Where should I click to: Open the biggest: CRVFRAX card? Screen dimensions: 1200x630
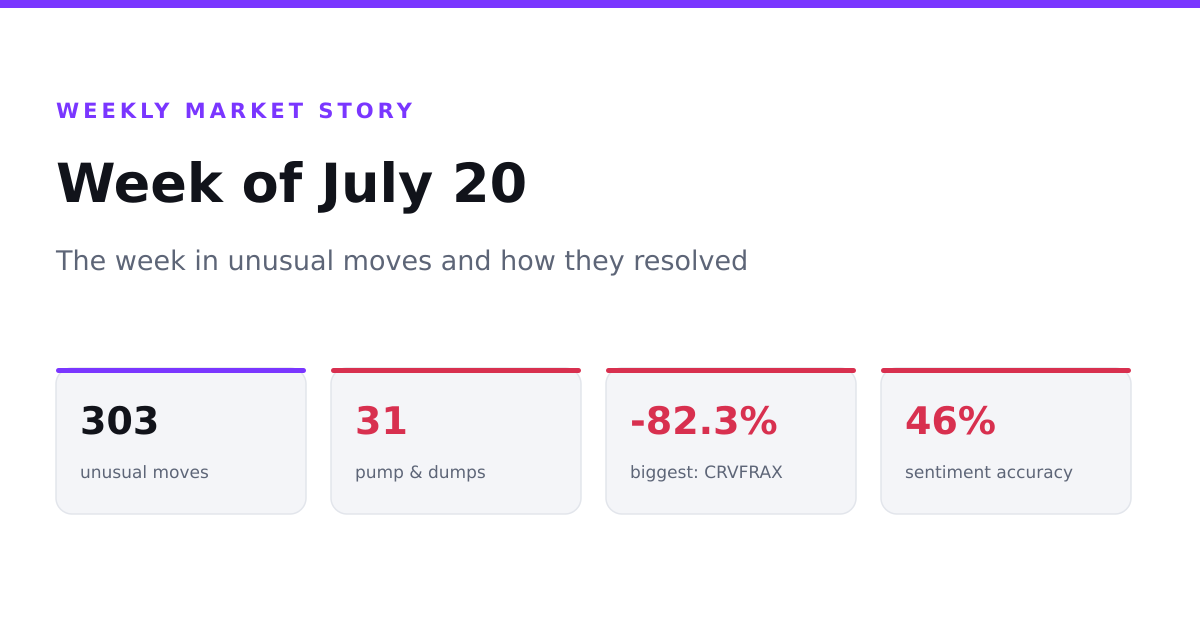pyautogui.click(x=731, y=441)
